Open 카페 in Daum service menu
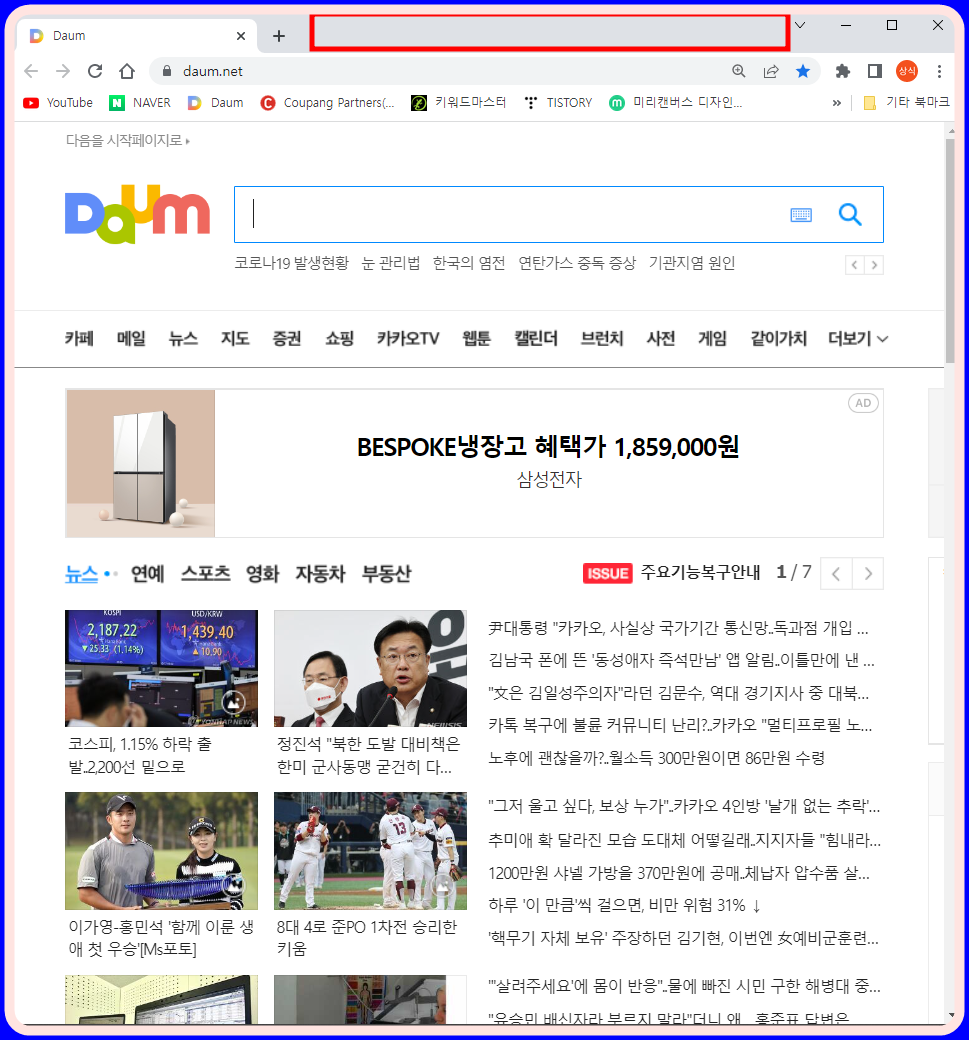Viewport: 969px width, 1040px height. (x=79, y=339)
